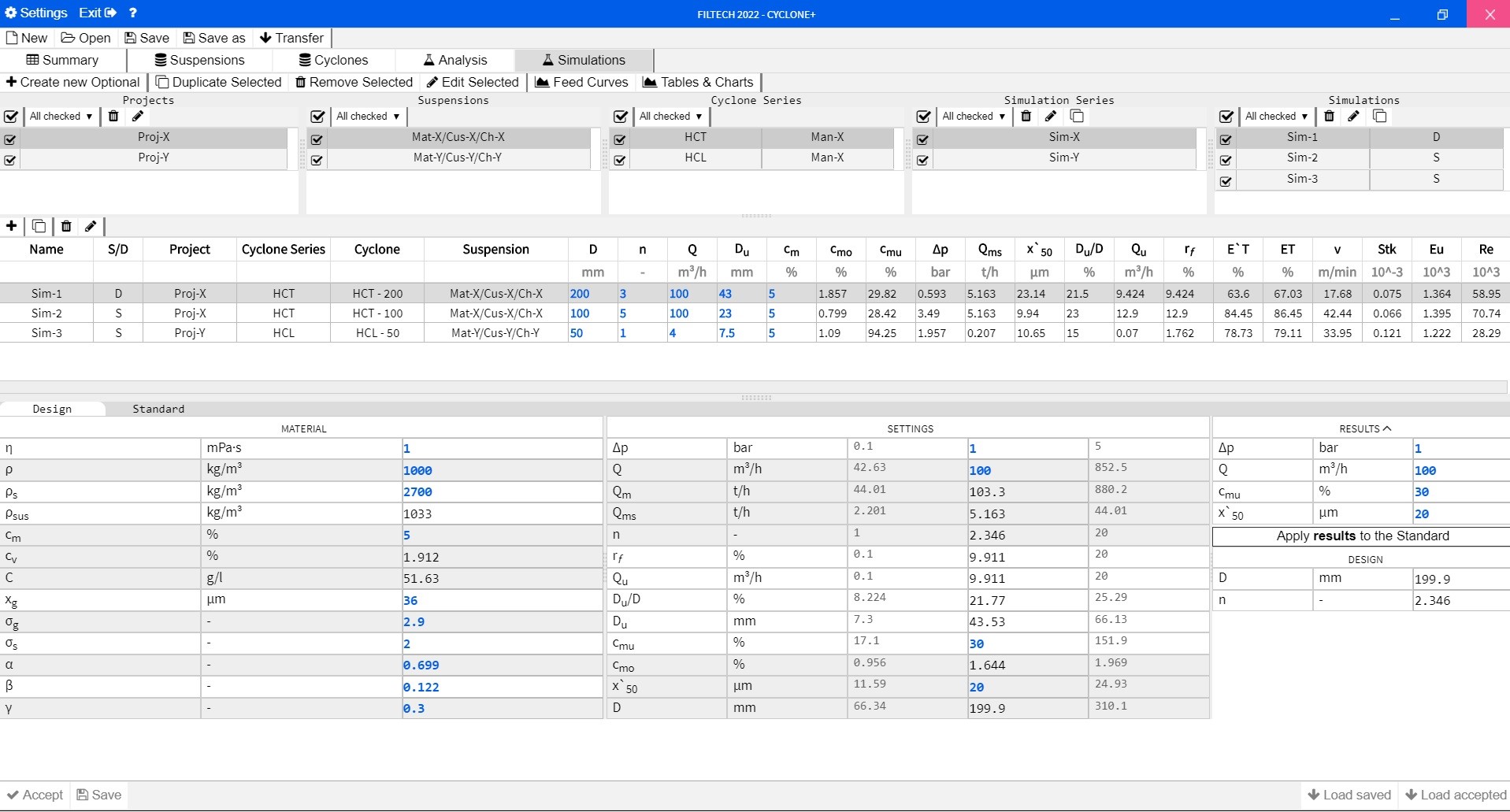Switch to the Cyclones tab
This screenshot has width=1510, height=812.
[x=334, y=60]
